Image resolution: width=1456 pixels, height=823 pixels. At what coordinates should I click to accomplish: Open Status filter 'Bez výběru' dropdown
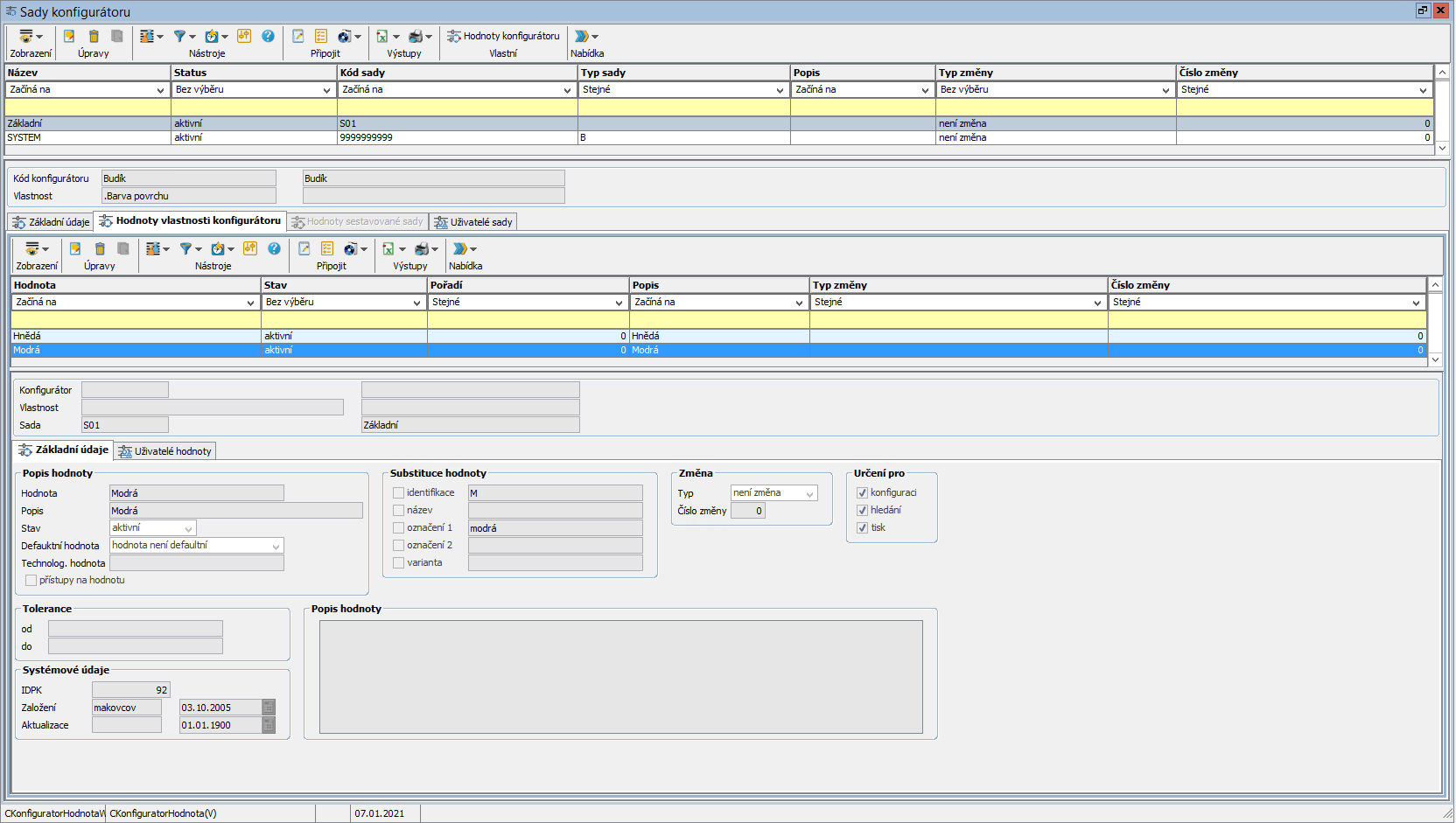point(326,89)
